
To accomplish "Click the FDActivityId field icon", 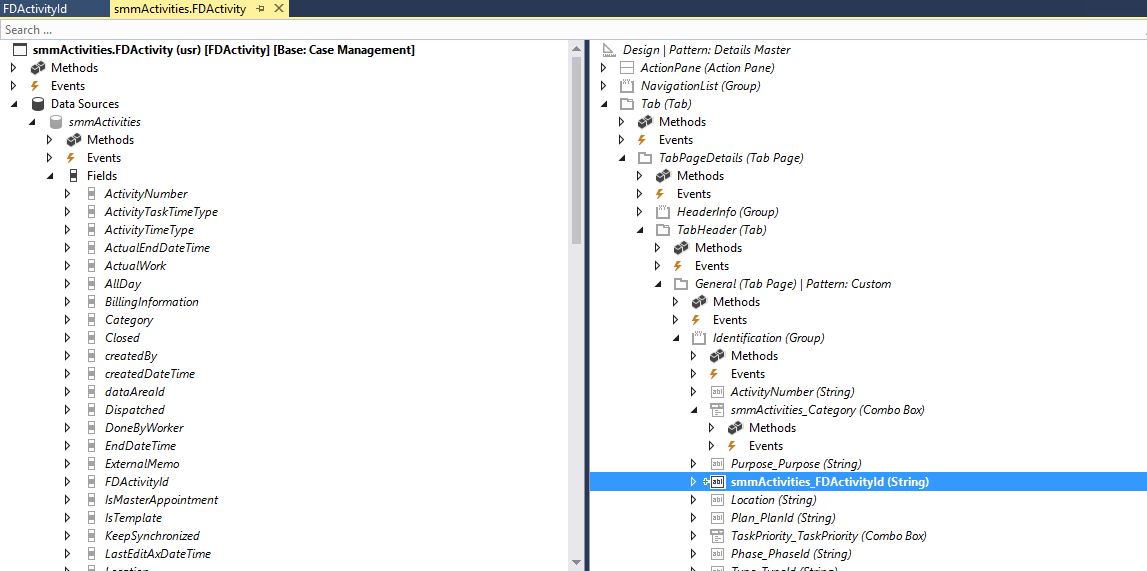I will 91,482.
